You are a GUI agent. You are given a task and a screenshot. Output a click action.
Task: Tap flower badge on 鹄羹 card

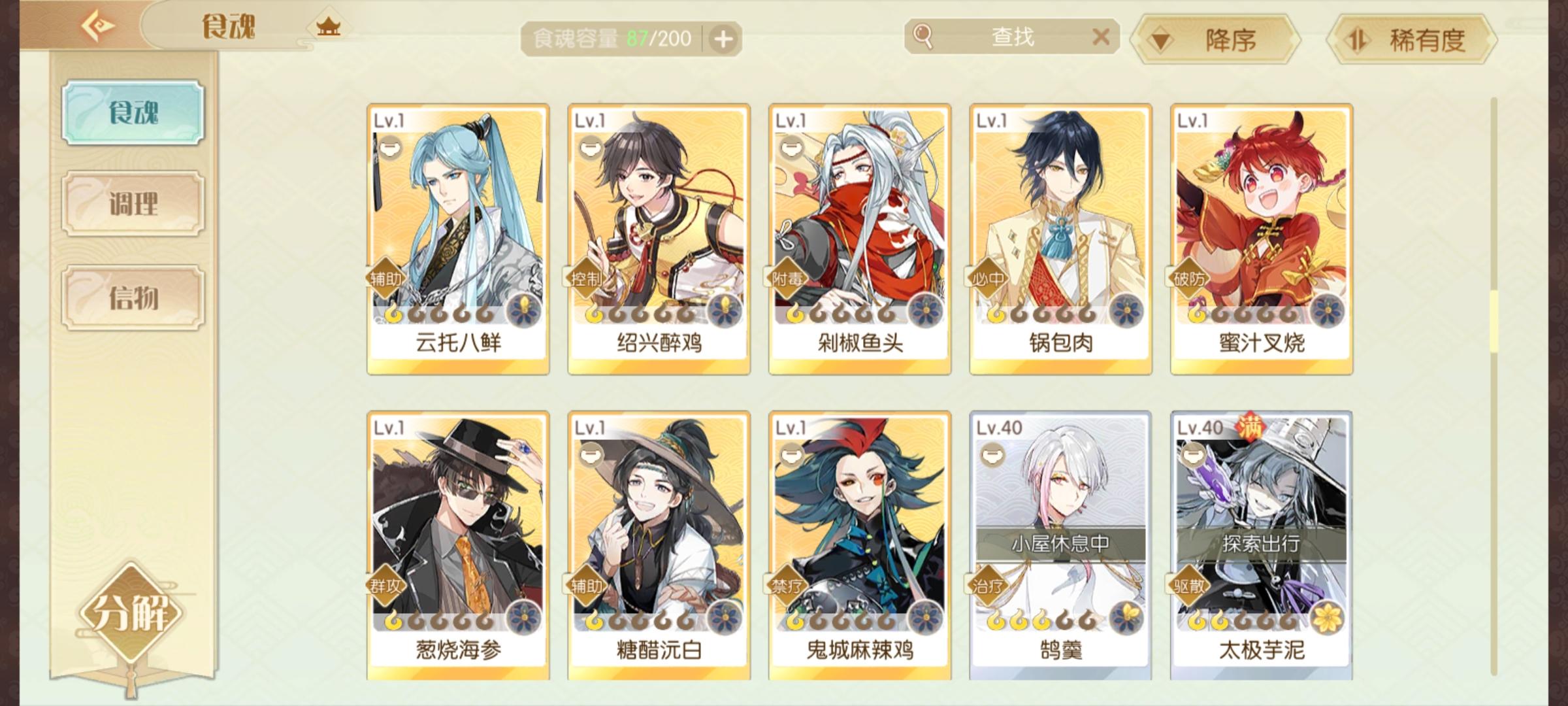[x=1126, y=616]
